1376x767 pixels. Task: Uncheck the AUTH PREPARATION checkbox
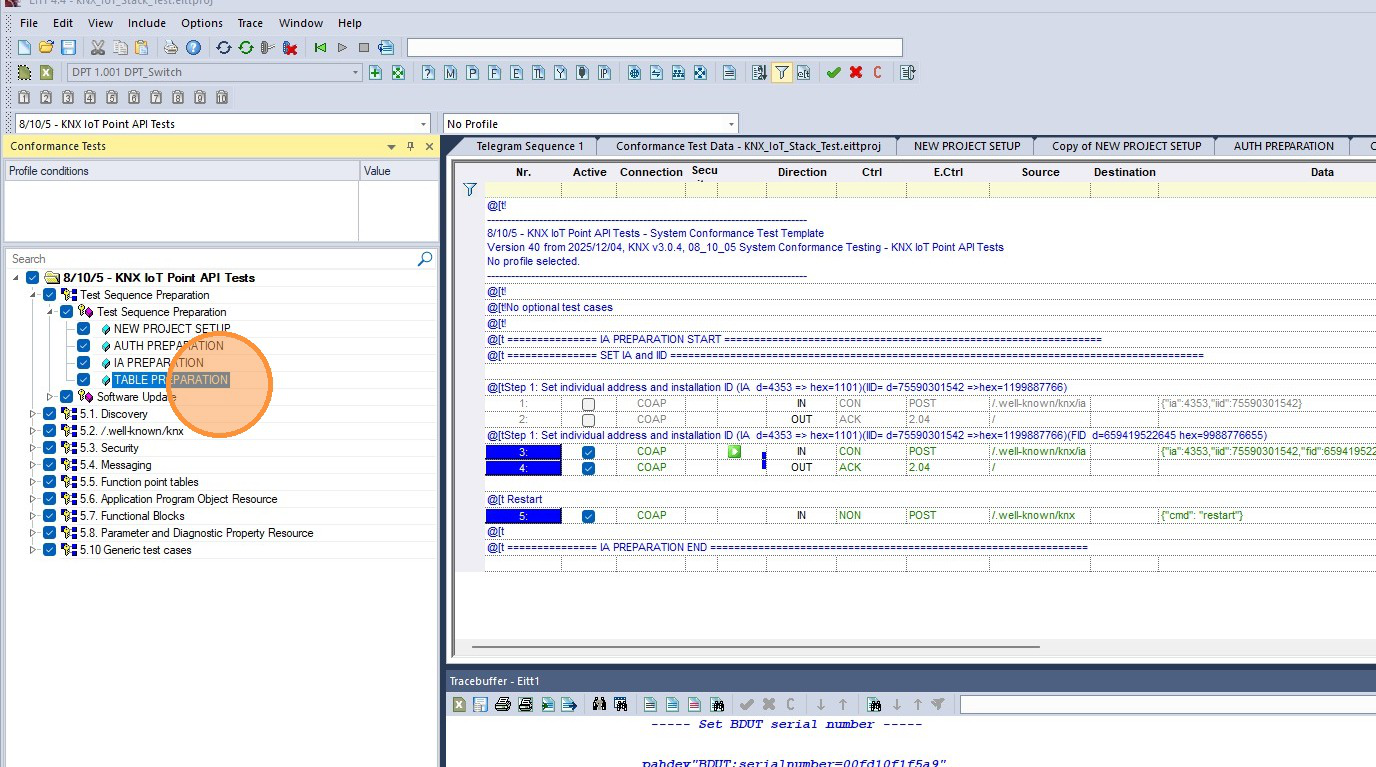coord(84,346)
